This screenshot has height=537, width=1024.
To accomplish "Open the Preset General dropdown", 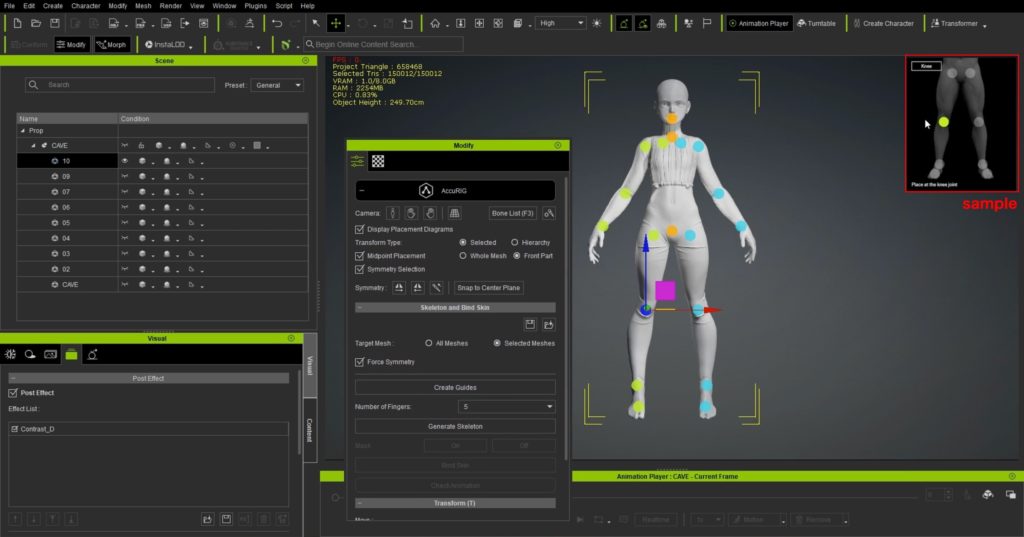I will (278, 86).
